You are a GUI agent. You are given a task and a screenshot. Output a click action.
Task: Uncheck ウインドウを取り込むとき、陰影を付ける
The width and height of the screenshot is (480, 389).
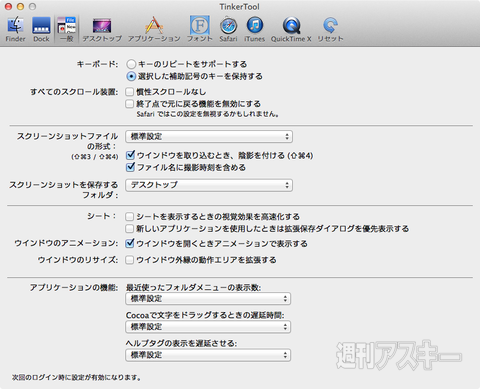[x=130, y=155]
